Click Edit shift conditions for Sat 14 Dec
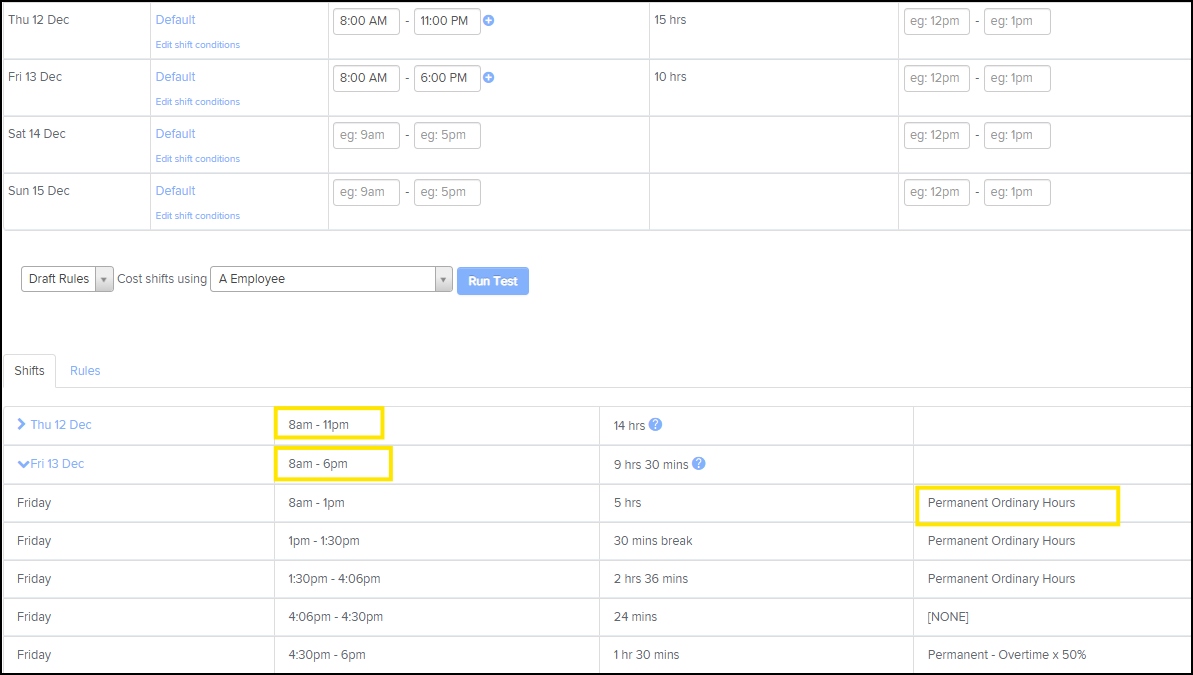Image resolution: width=1193 pixels, height=675 pixels. [197, 159]
